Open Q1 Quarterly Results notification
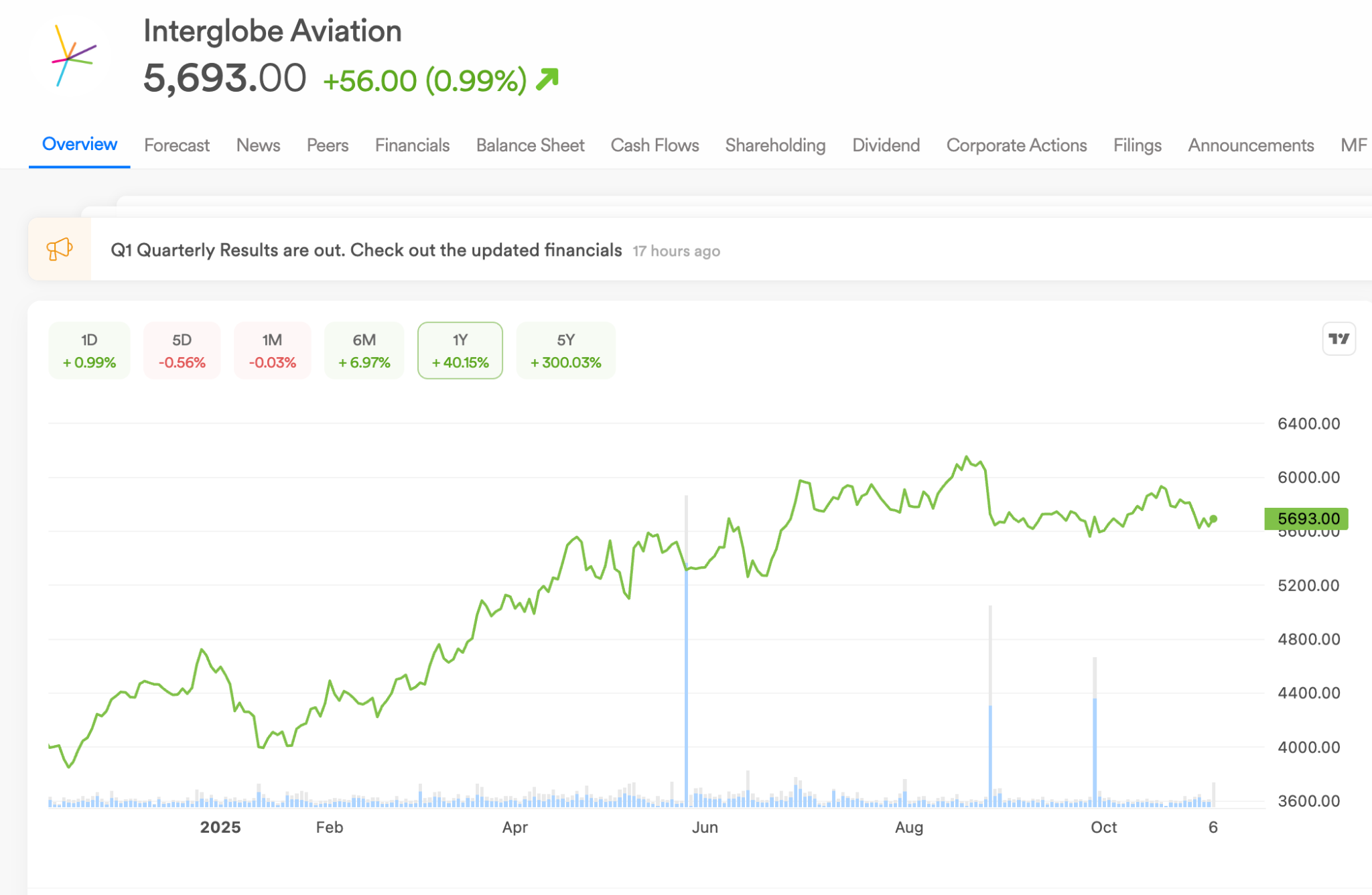Screen dimensions: 1372x895 pos(366,250)
